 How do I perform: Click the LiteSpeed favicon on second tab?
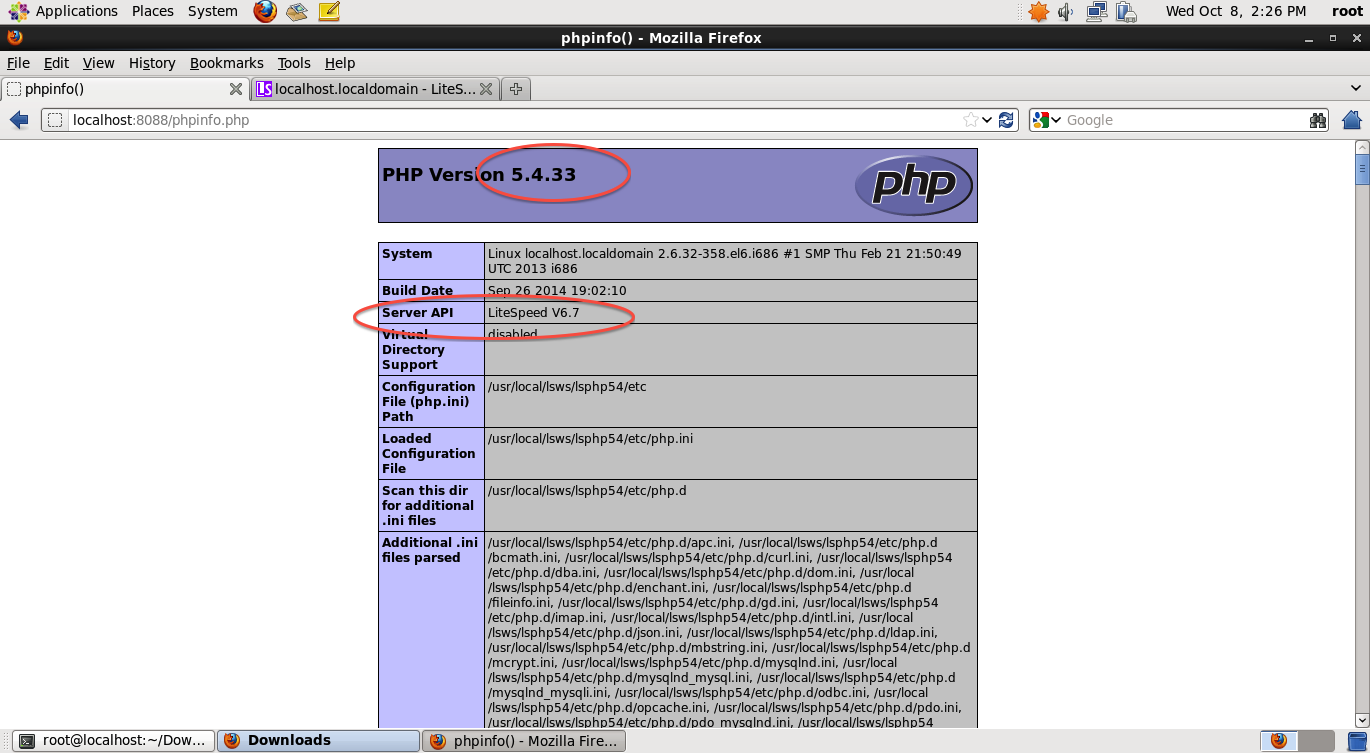[x=264, y=89]
